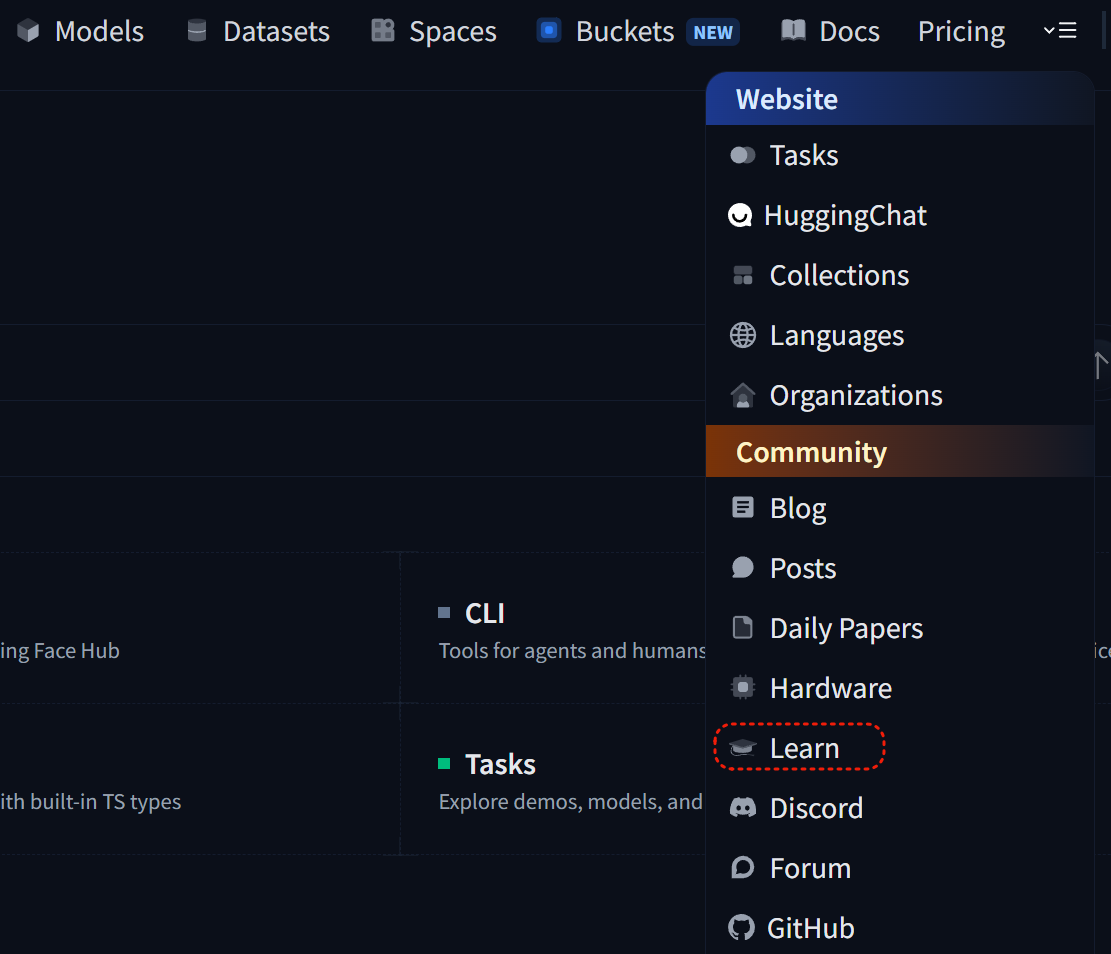Click the "ing Face Hub" text

point(60,651)
